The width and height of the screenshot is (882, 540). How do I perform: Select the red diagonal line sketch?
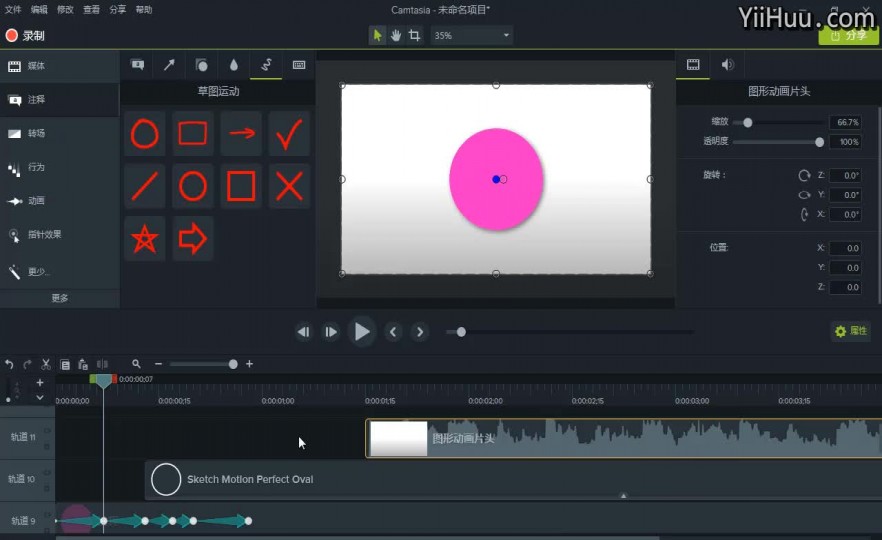pos(145,186)
